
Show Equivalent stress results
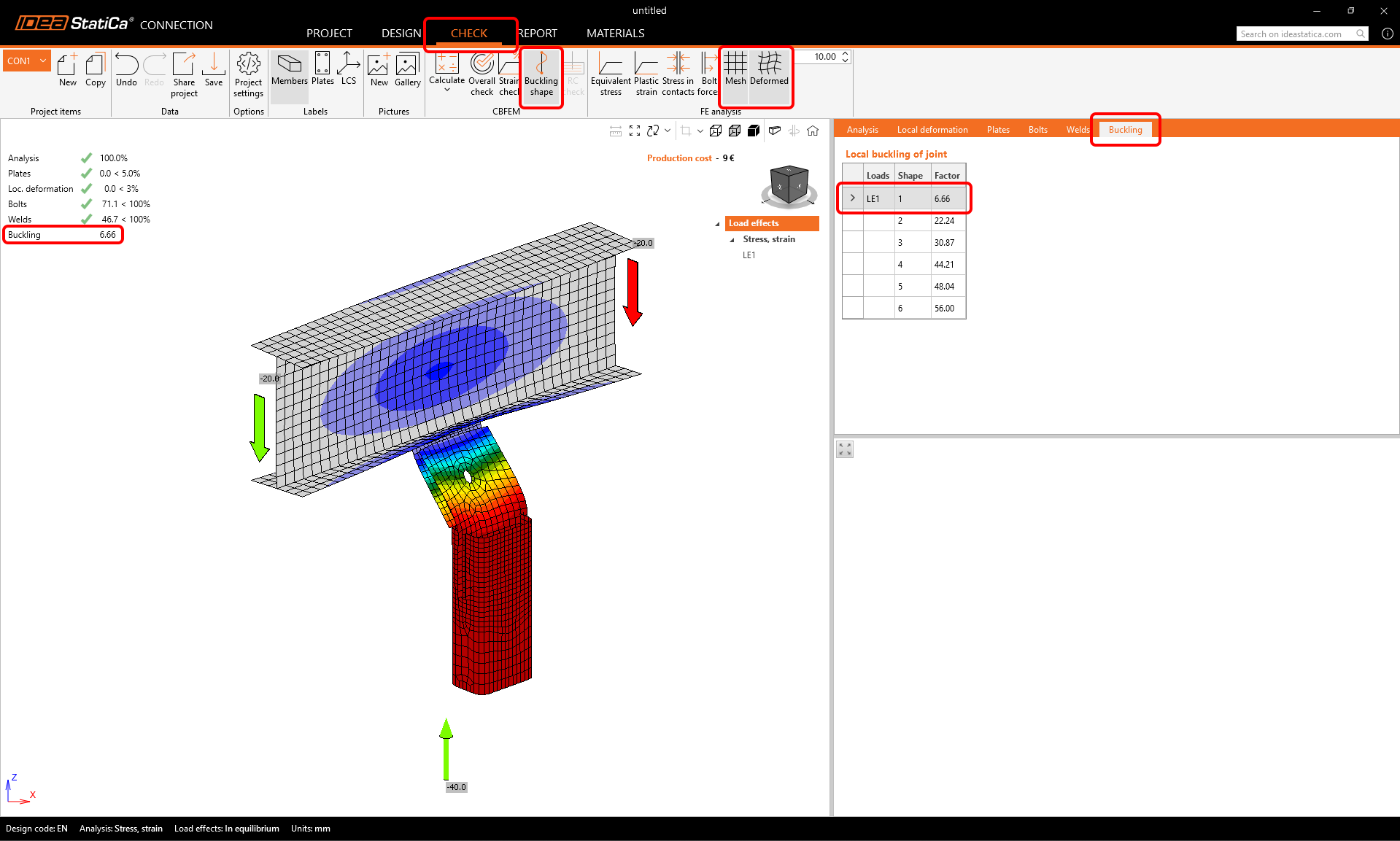(611, 74)
